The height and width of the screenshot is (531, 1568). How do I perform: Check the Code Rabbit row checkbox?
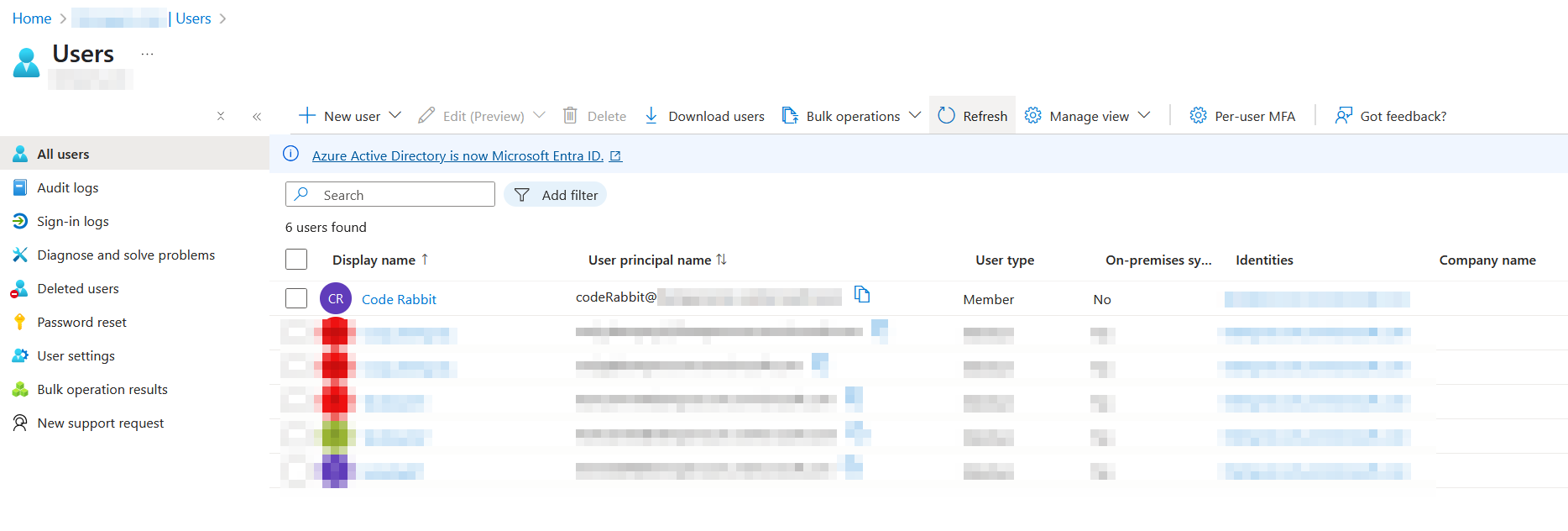point(296,298)
